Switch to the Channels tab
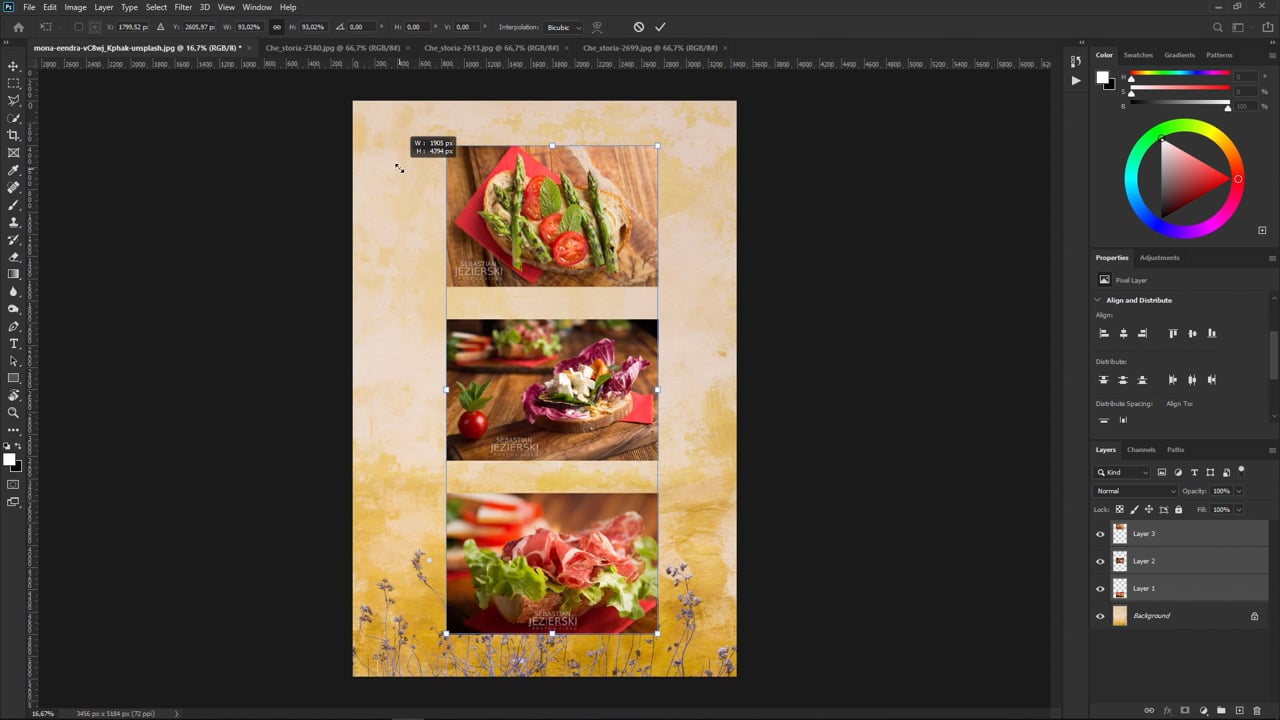The height and width of the screenshot is (720, 1280). click(x=1141, y=450)
